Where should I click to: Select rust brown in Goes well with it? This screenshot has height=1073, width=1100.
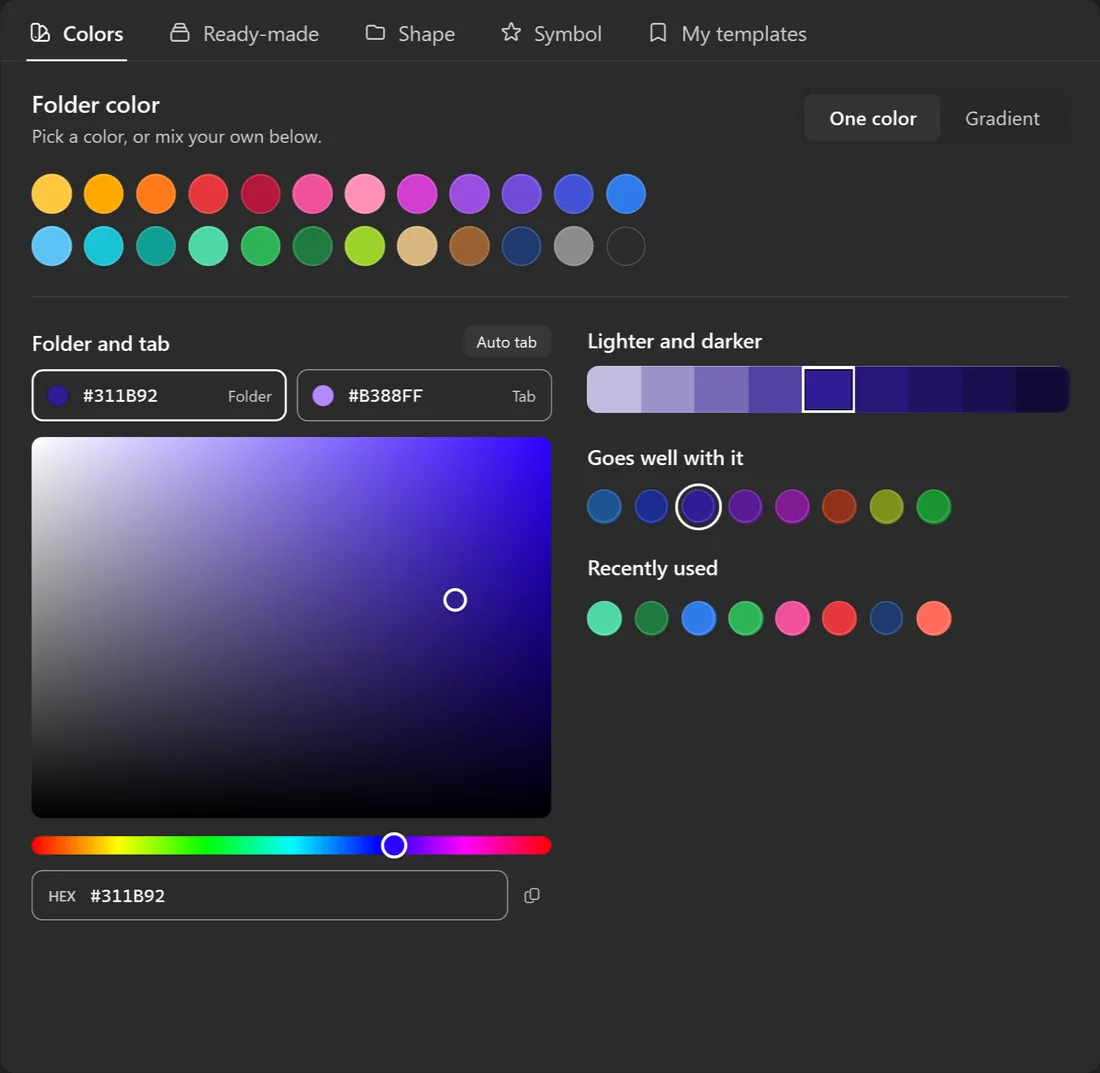click(839, 506)
